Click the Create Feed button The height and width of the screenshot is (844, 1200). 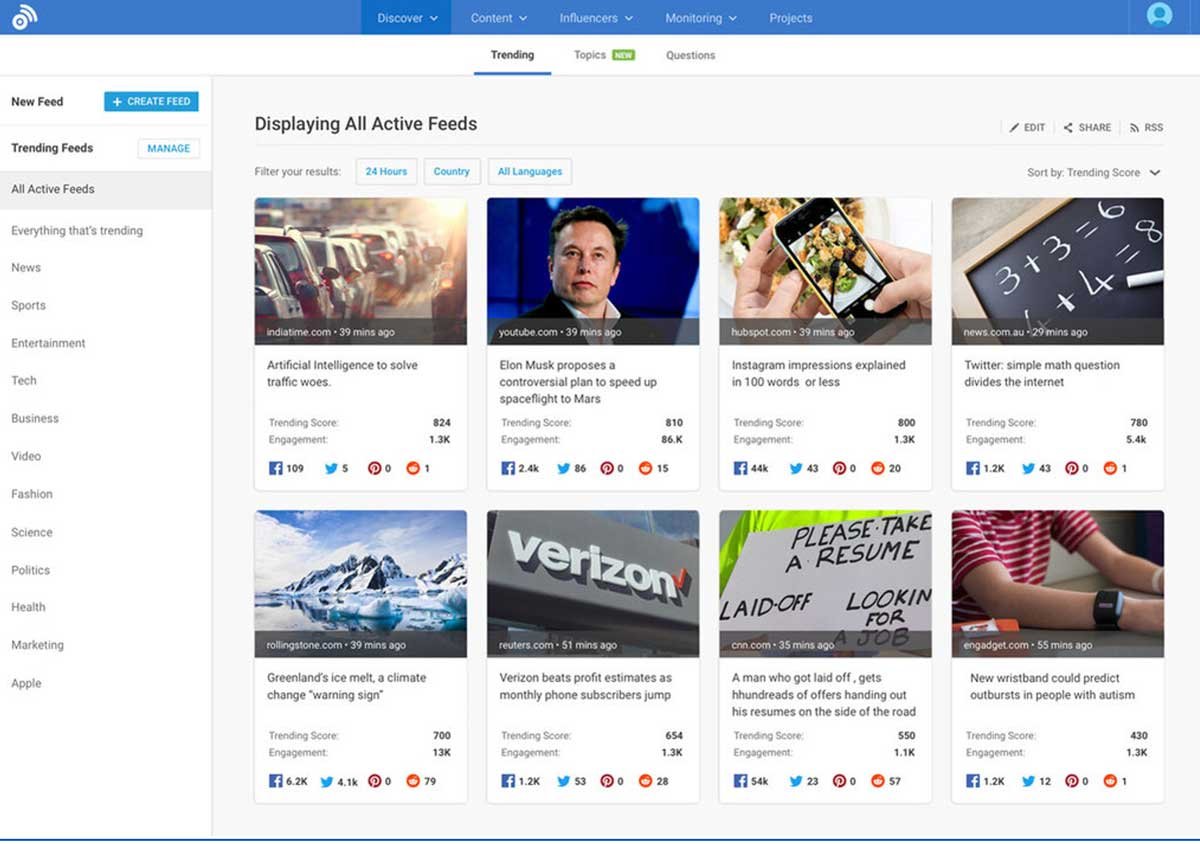pyautogui.click(x=151, y=101)
